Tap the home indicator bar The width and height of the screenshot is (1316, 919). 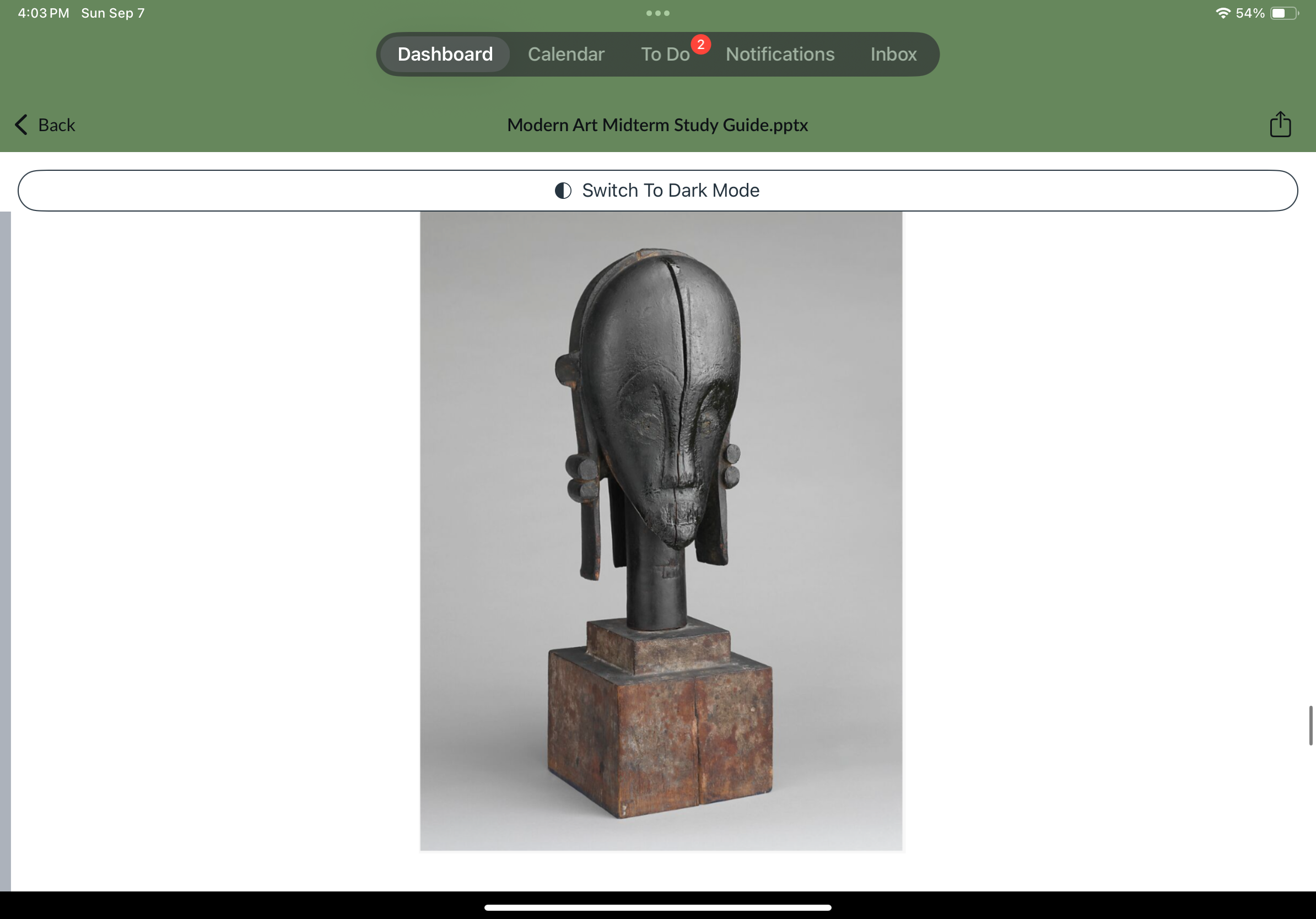pos(657,907)
